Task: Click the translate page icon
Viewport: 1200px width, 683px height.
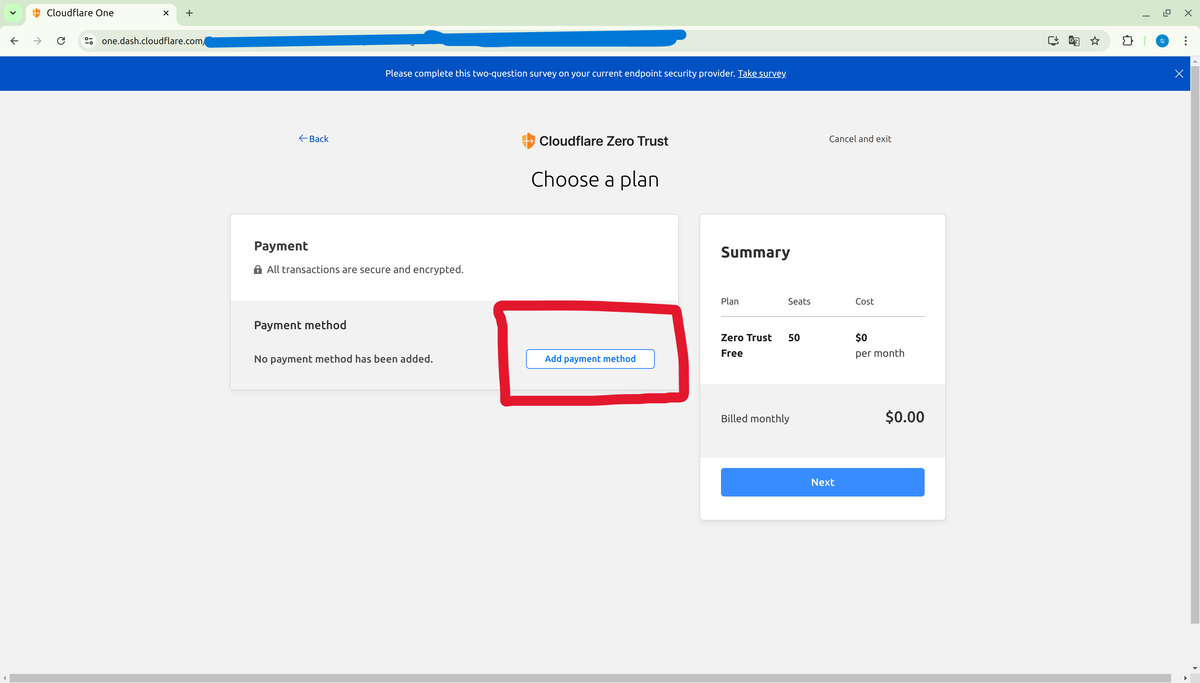Action: [1074, 41]
